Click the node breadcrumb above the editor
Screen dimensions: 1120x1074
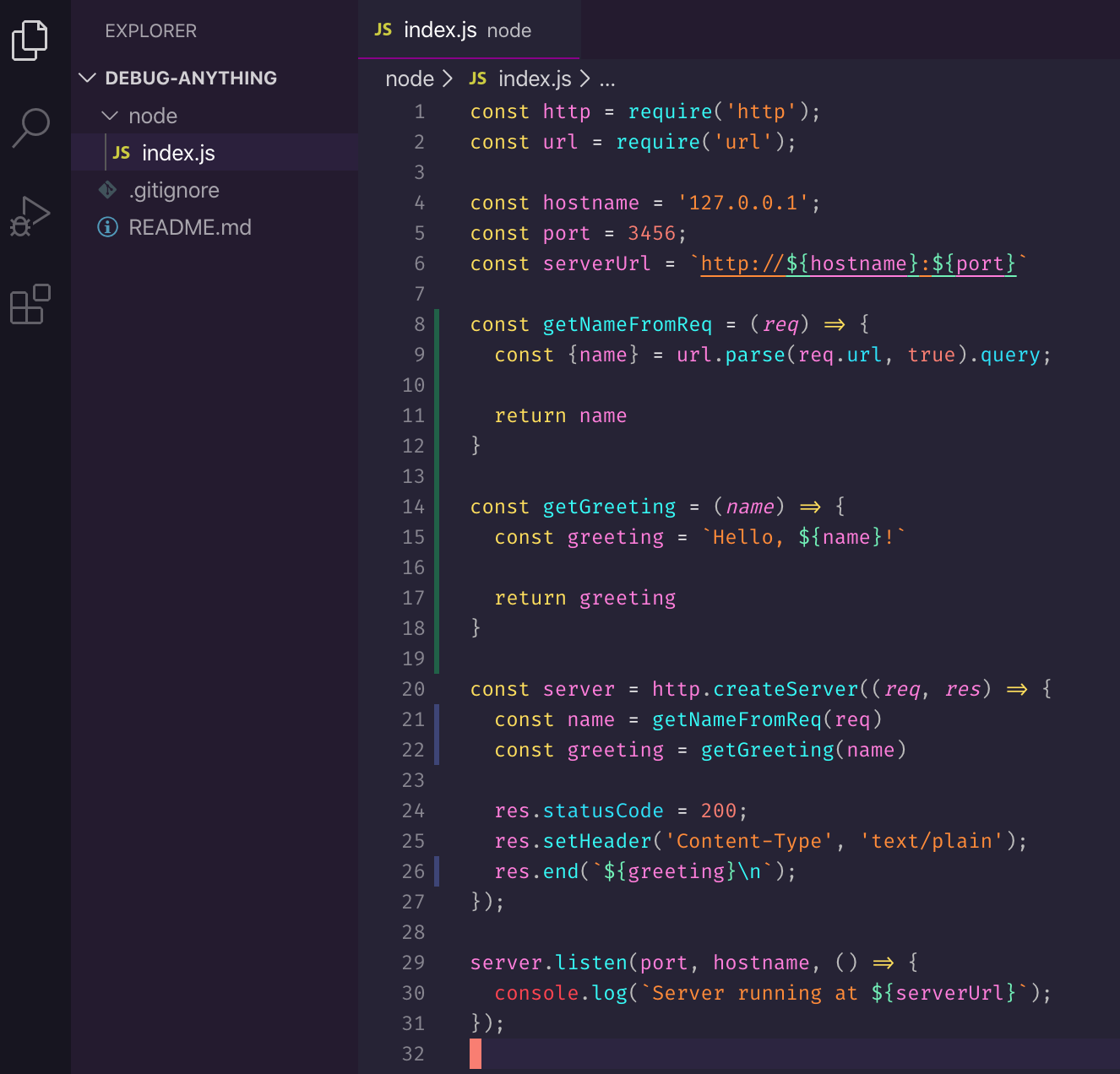(409, 79)
